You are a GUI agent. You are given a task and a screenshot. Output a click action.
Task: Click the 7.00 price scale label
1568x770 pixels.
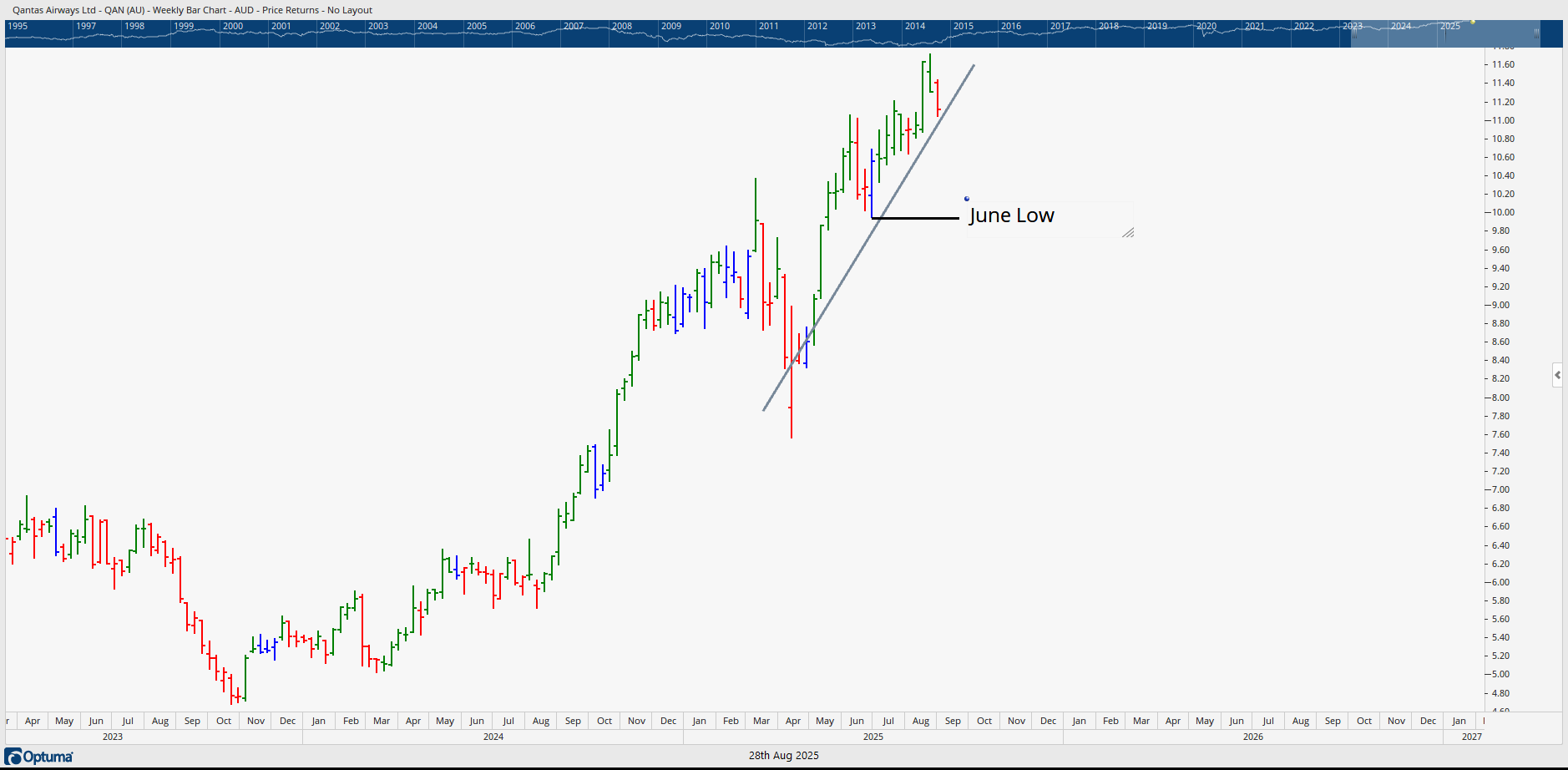pos(1500,489)
